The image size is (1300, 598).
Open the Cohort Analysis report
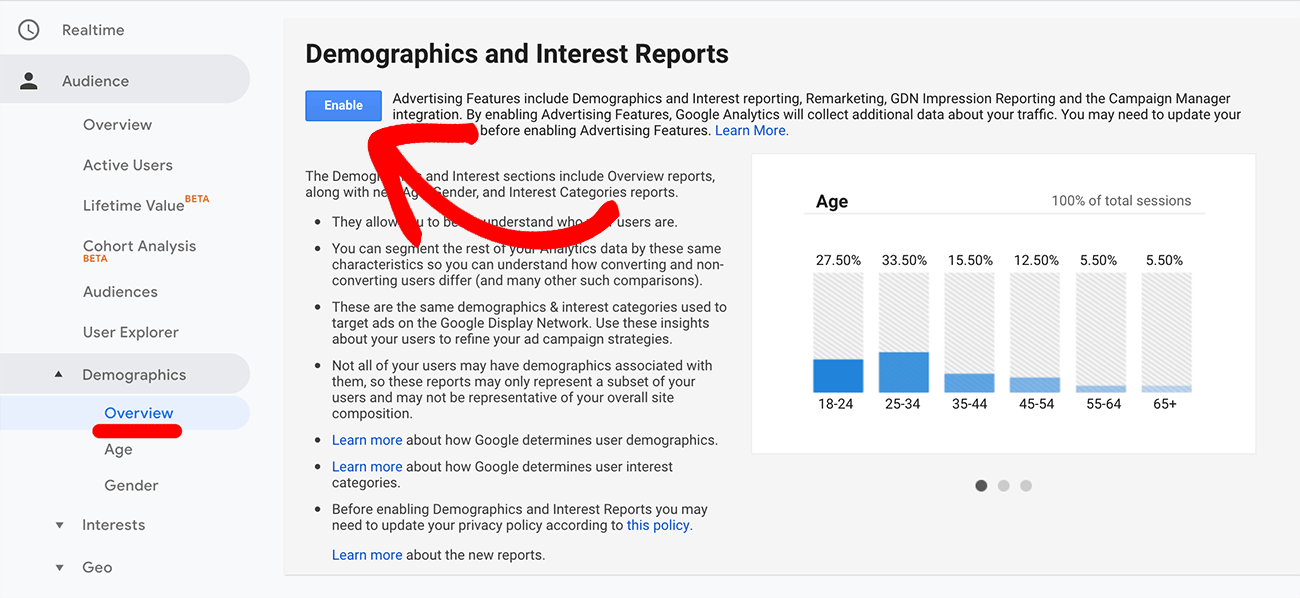point(139,248)
